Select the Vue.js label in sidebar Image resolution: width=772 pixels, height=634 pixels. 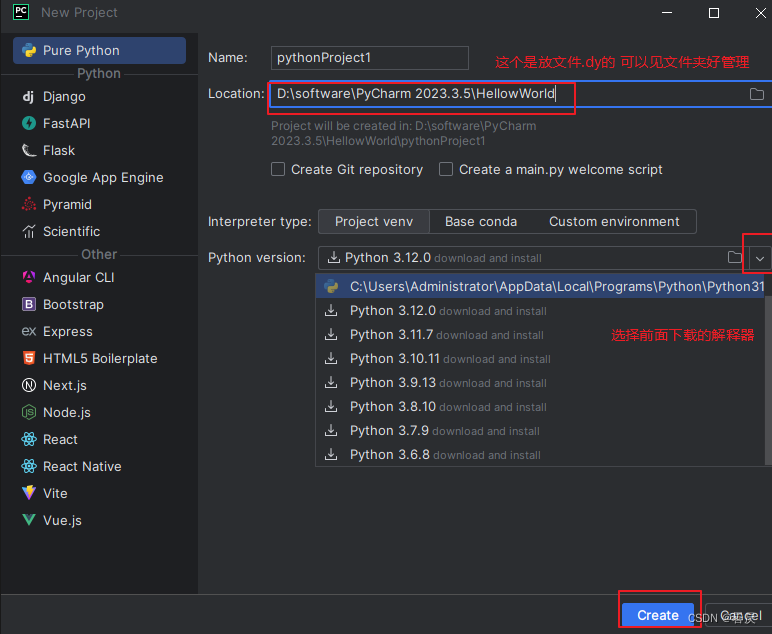tap(62, 520)
